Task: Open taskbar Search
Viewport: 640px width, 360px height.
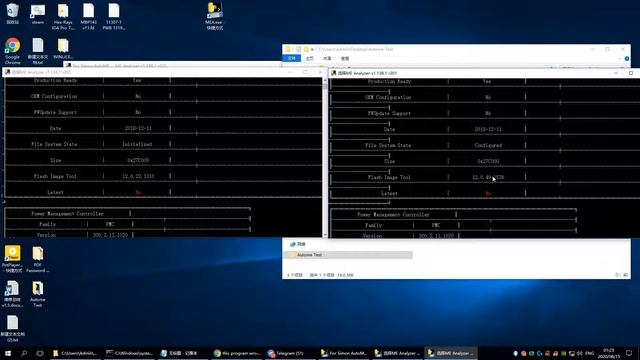Action: coord(24,353)
